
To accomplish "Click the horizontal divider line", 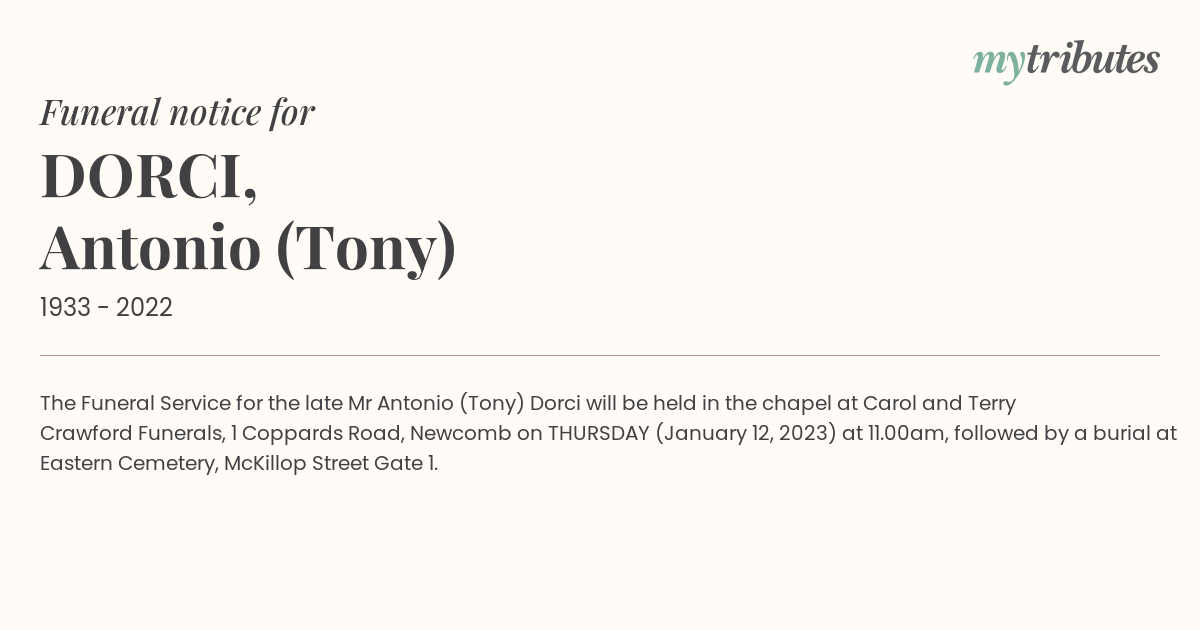I will [600, 355].
